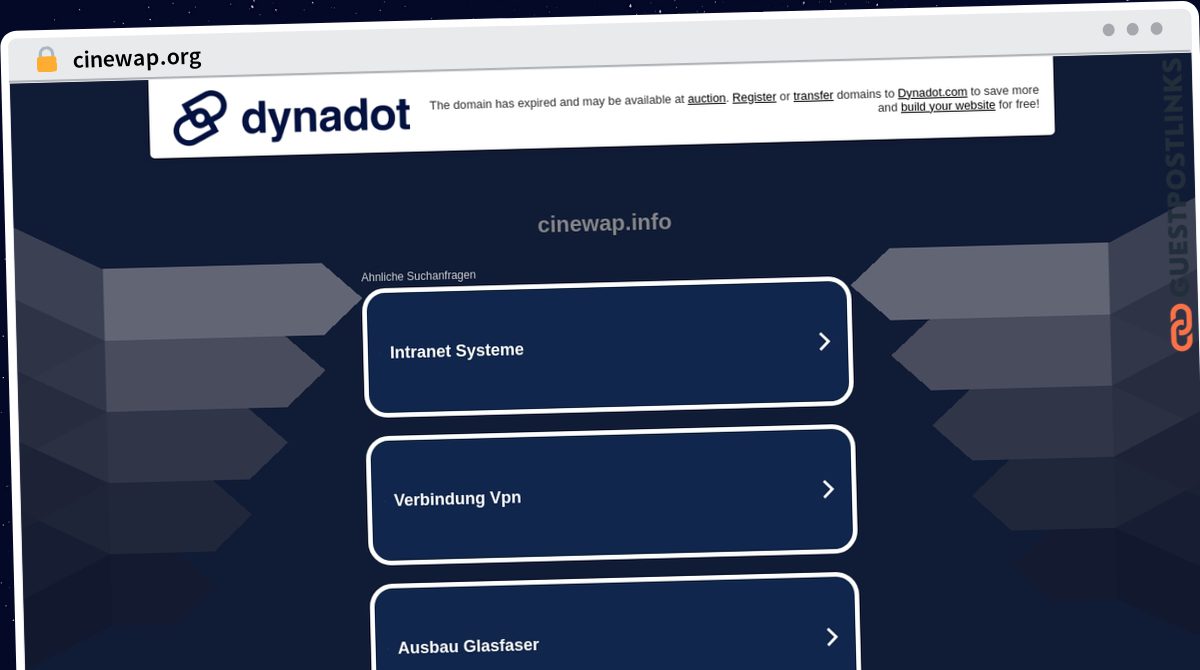Visit the Dynadot.com link
The height and width of the screenshot is (670, 1200).
tap(932, 93)
